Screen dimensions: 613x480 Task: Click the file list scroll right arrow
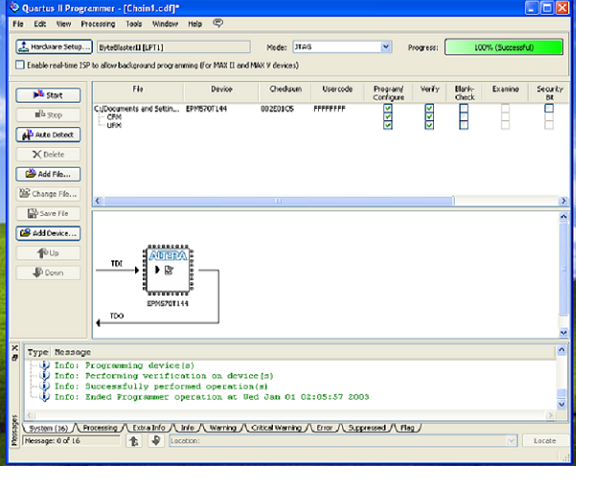563,201
